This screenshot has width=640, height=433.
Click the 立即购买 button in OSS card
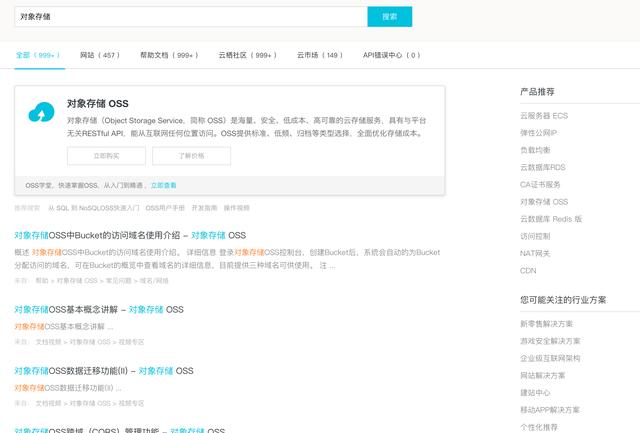click(106, 156)
